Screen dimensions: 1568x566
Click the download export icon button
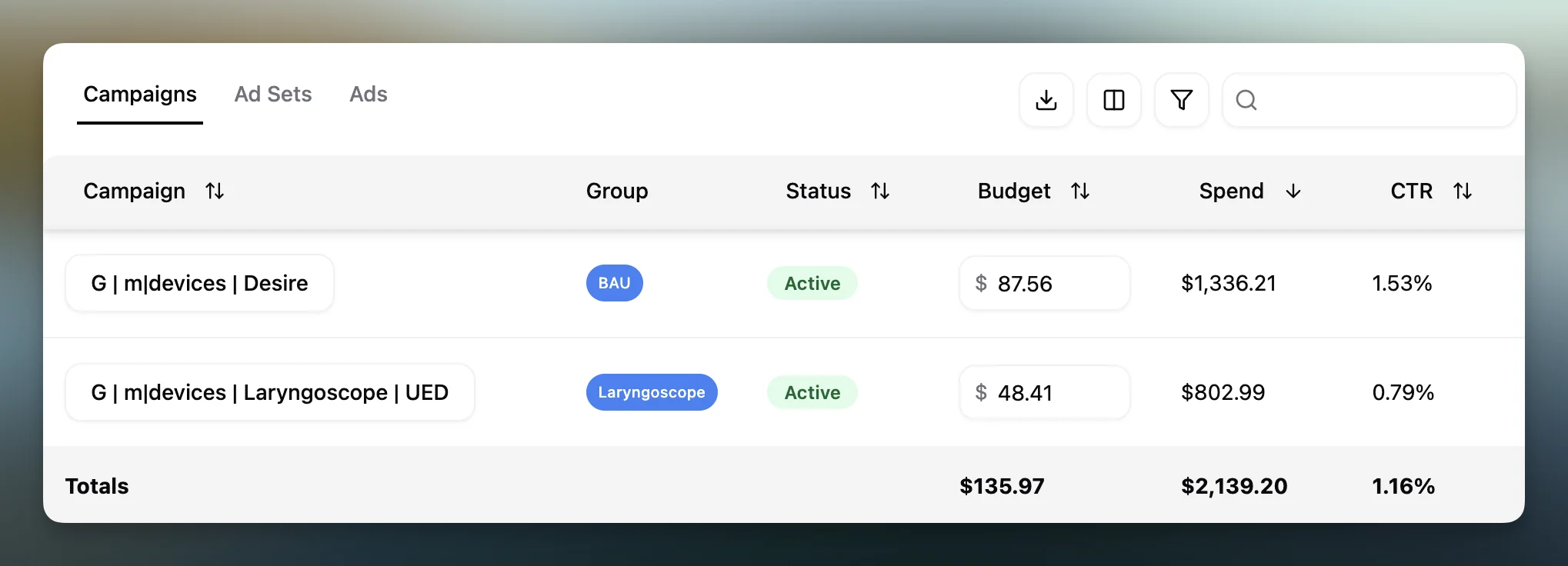click(x=1046, y=100)
